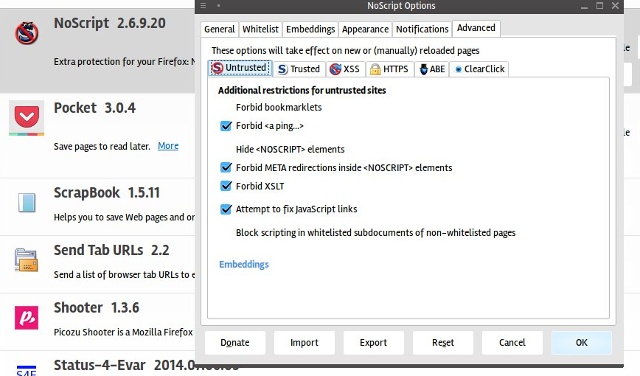Open Pocket's More link
The height and width of the screenshot is (376, 640).
pyautogui.click(x=168, y=146)
